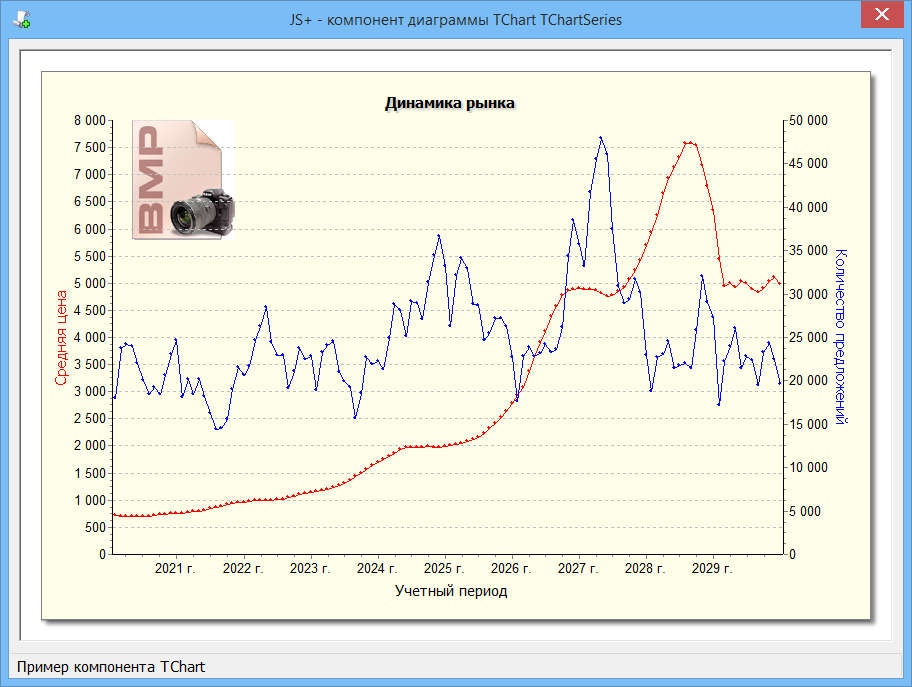The image size is (912, 687).
Task: Click the highest peak of the red series
Action: coord(689,142)
